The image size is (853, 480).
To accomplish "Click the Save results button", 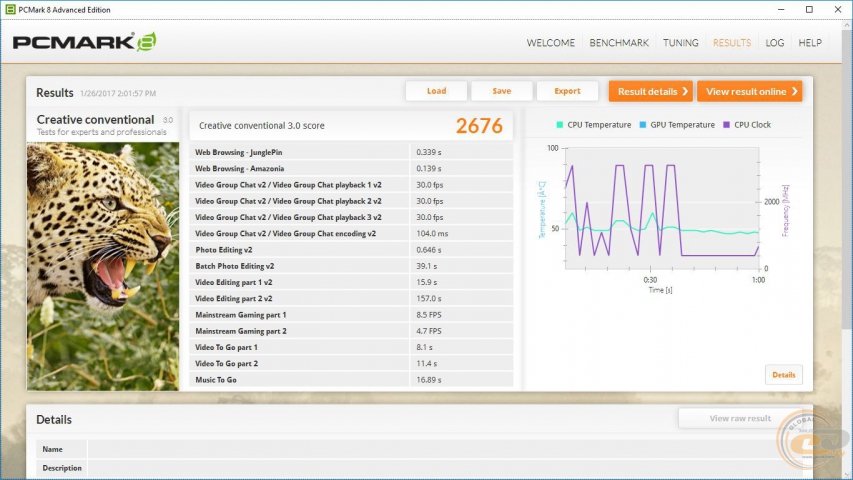I will coord(502,91).
